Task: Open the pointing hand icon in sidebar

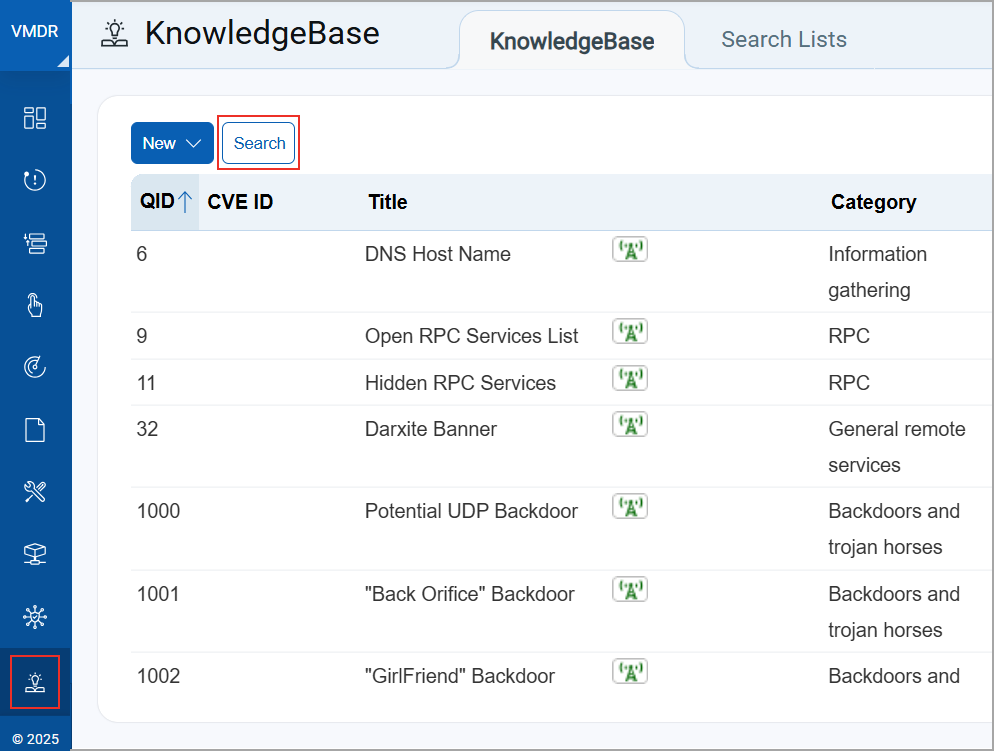Action: click(x=35, y=305)
